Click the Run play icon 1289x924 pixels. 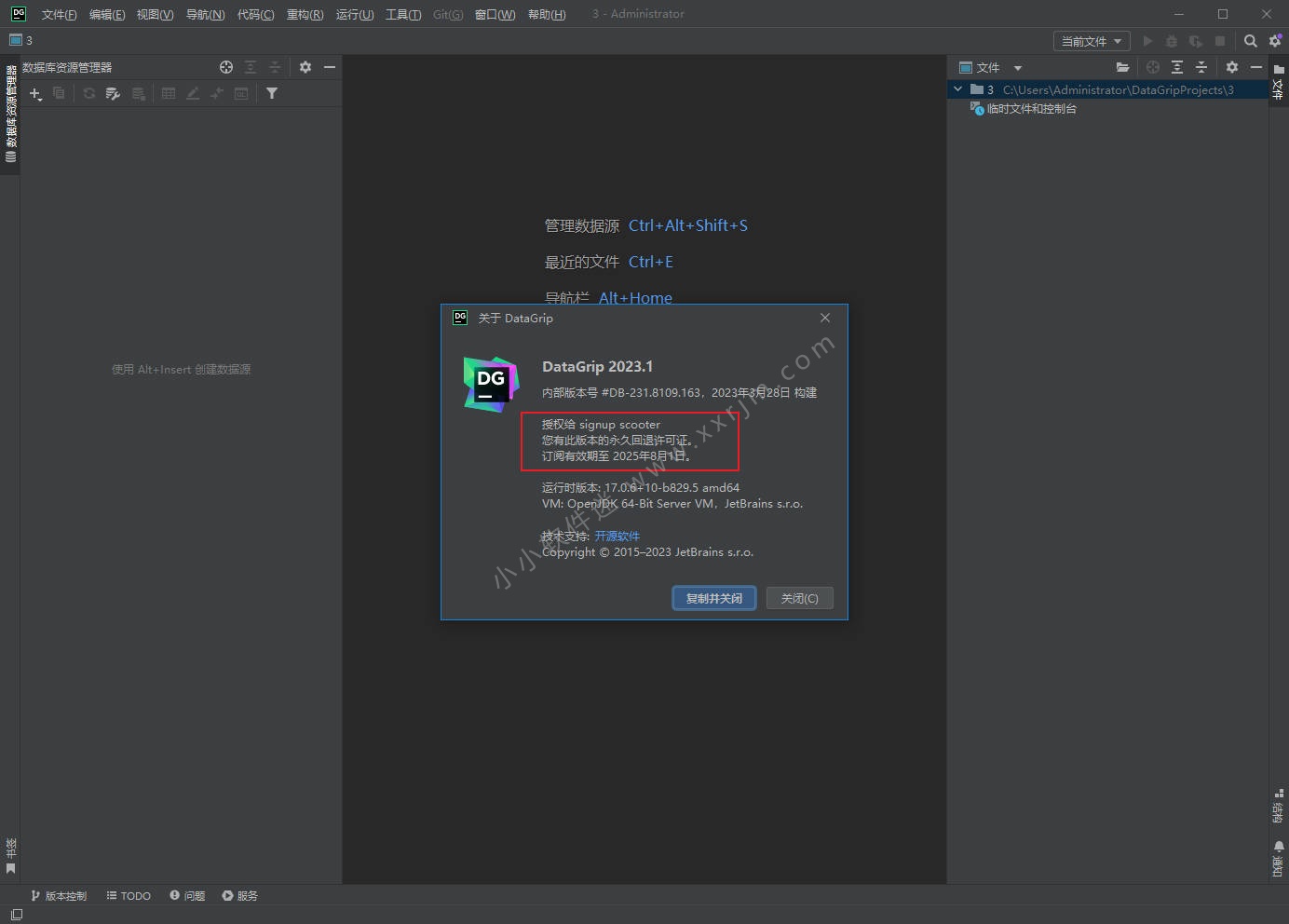(x=1147, y=41)
